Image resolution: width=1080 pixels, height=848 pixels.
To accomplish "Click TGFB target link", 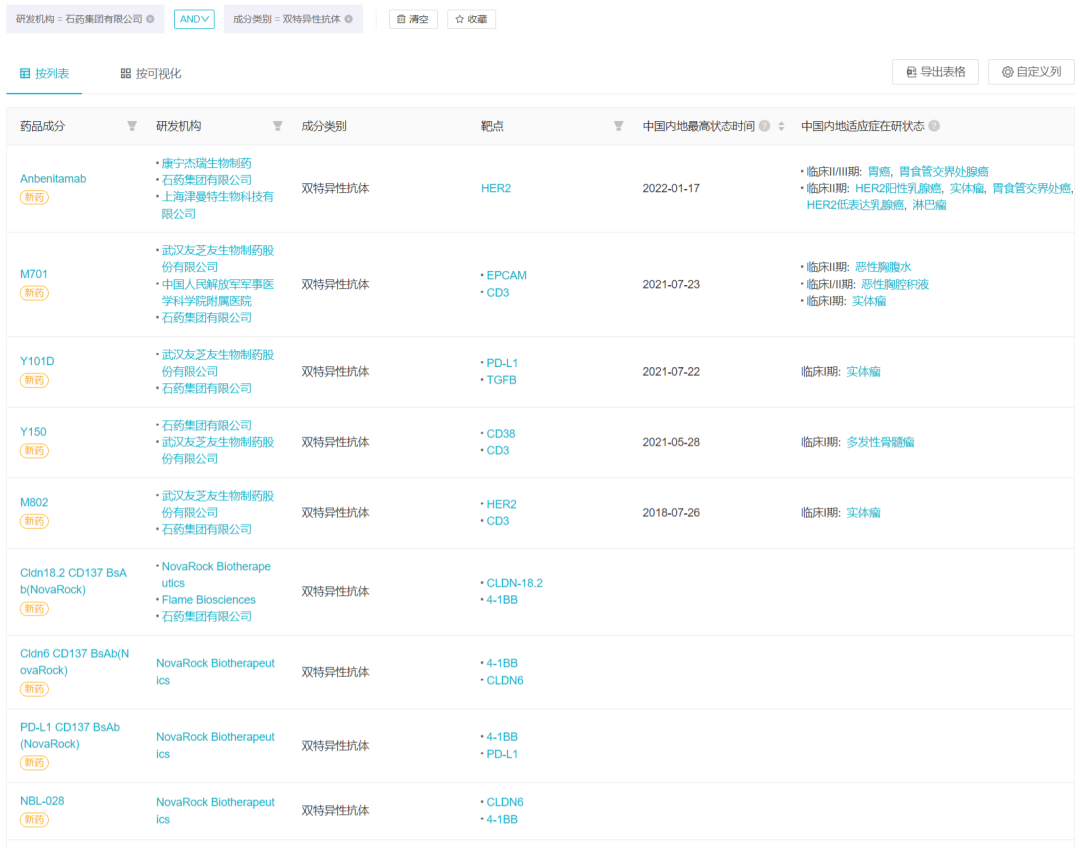I will pos(501,380).
